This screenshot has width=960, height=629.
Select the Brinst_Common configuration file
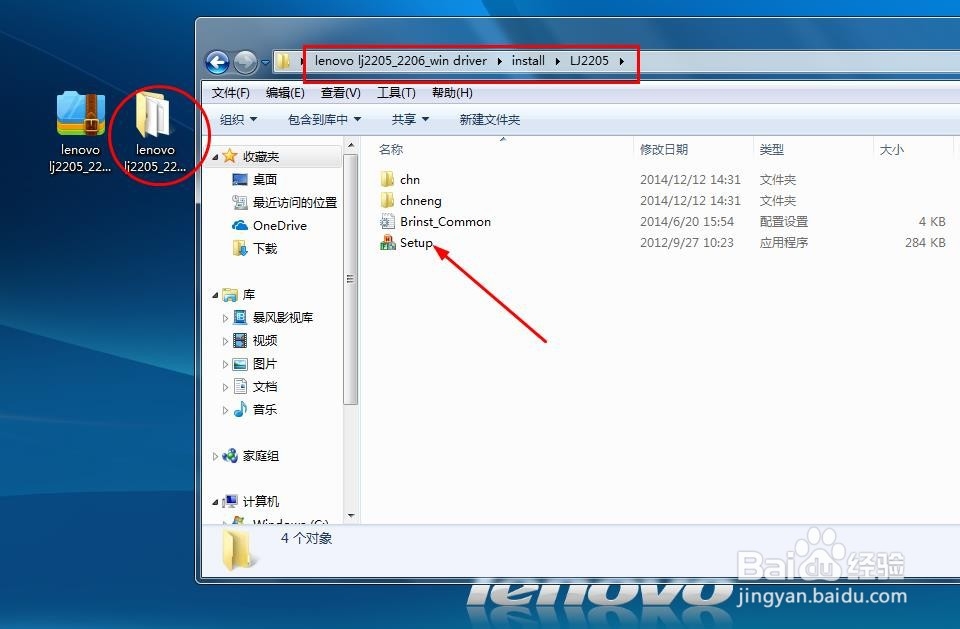(444, 221)
